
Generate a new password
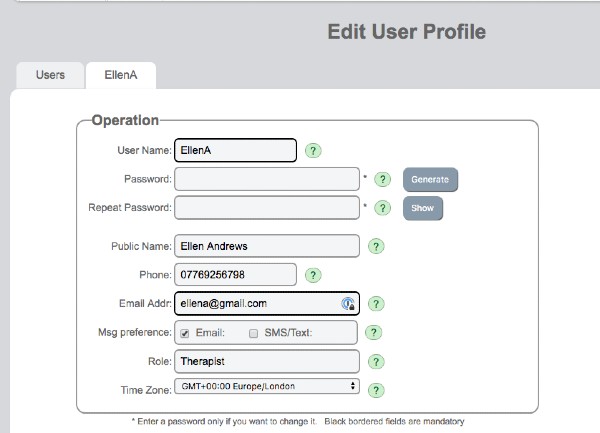pos(430,179)
